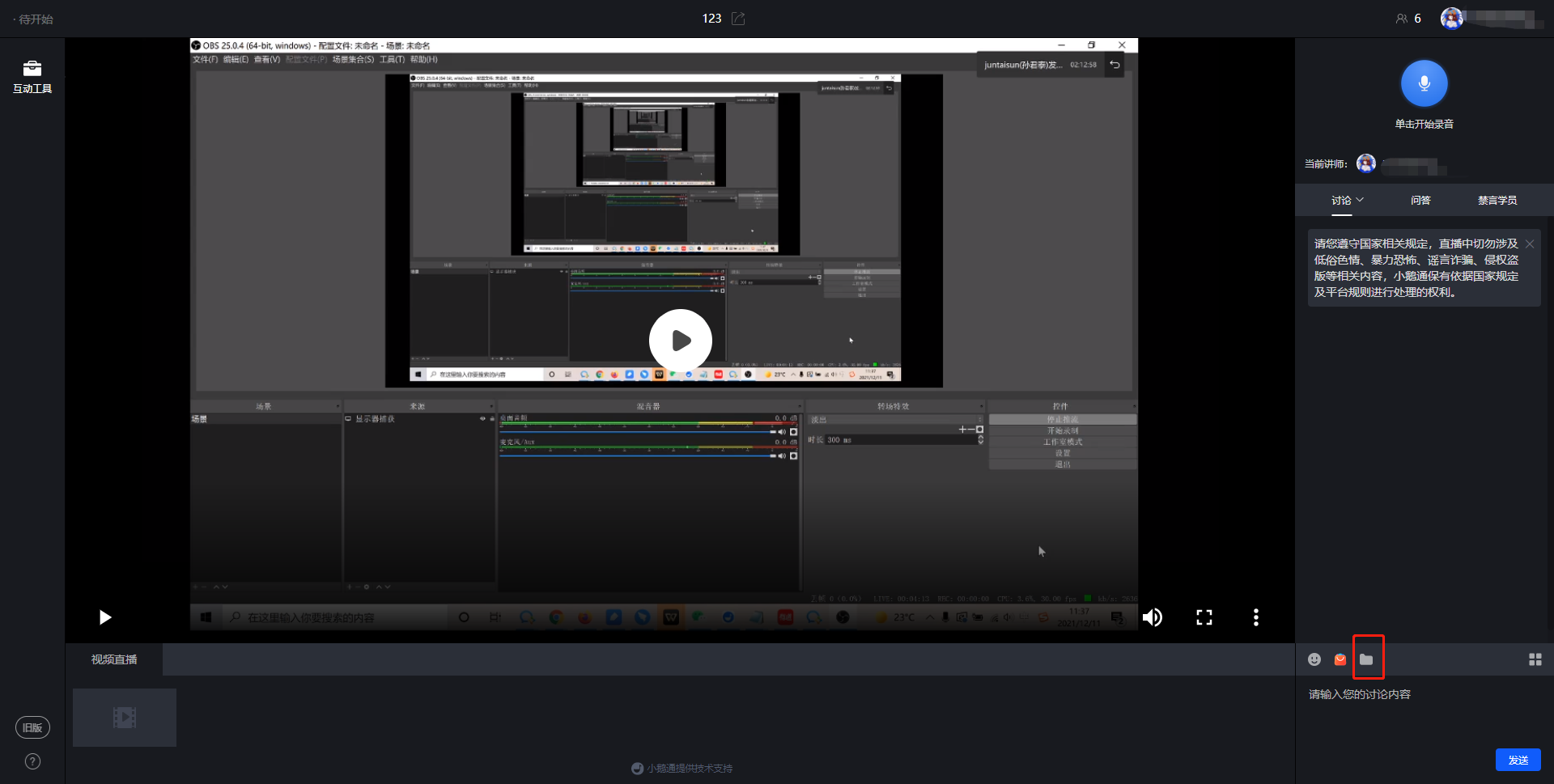Click the large center play button on the video
This screenshot has height=784, width=1554.
pos(681,341)
